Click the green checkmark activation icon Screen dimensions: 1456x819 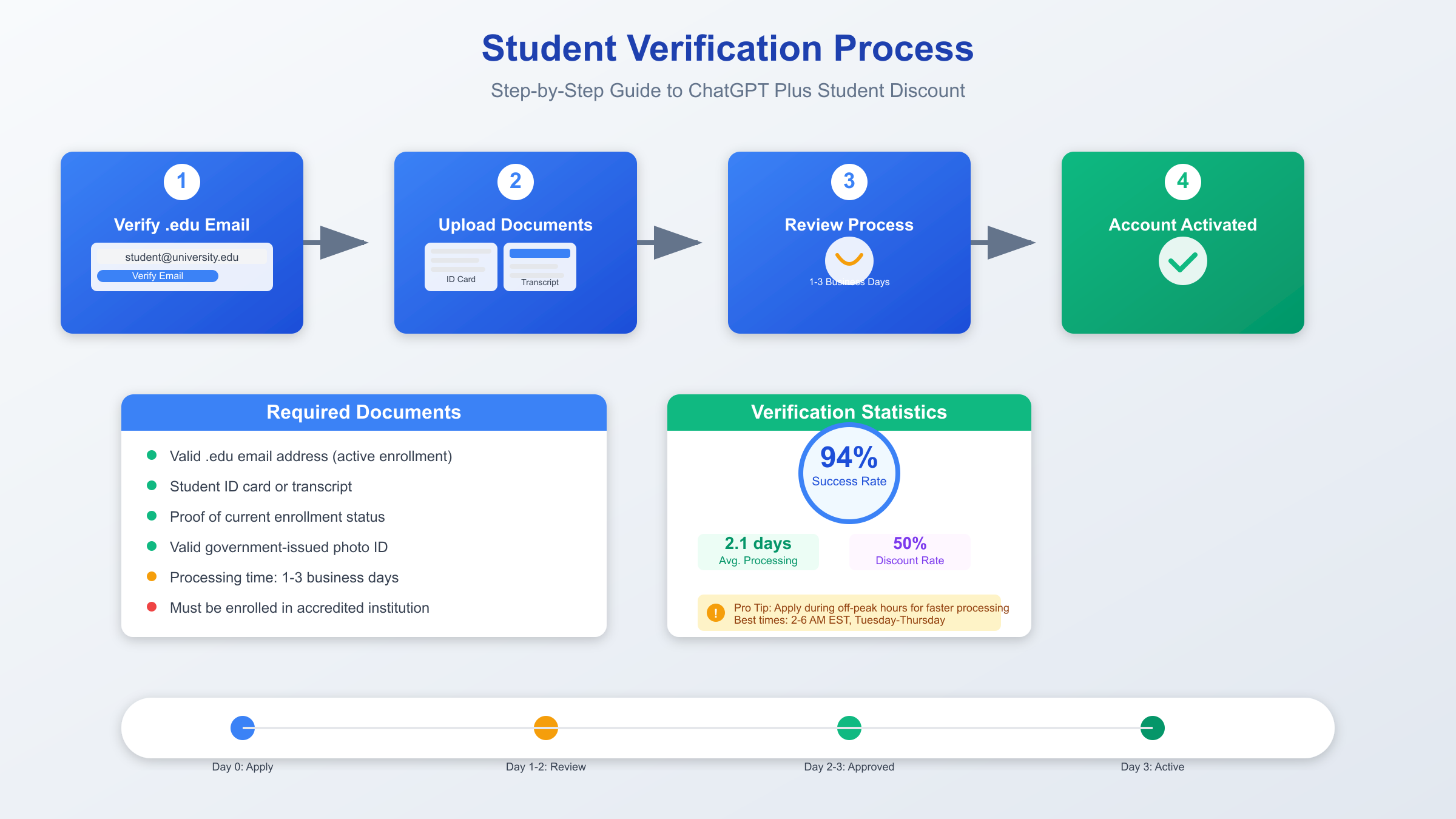click(1183, 261)
